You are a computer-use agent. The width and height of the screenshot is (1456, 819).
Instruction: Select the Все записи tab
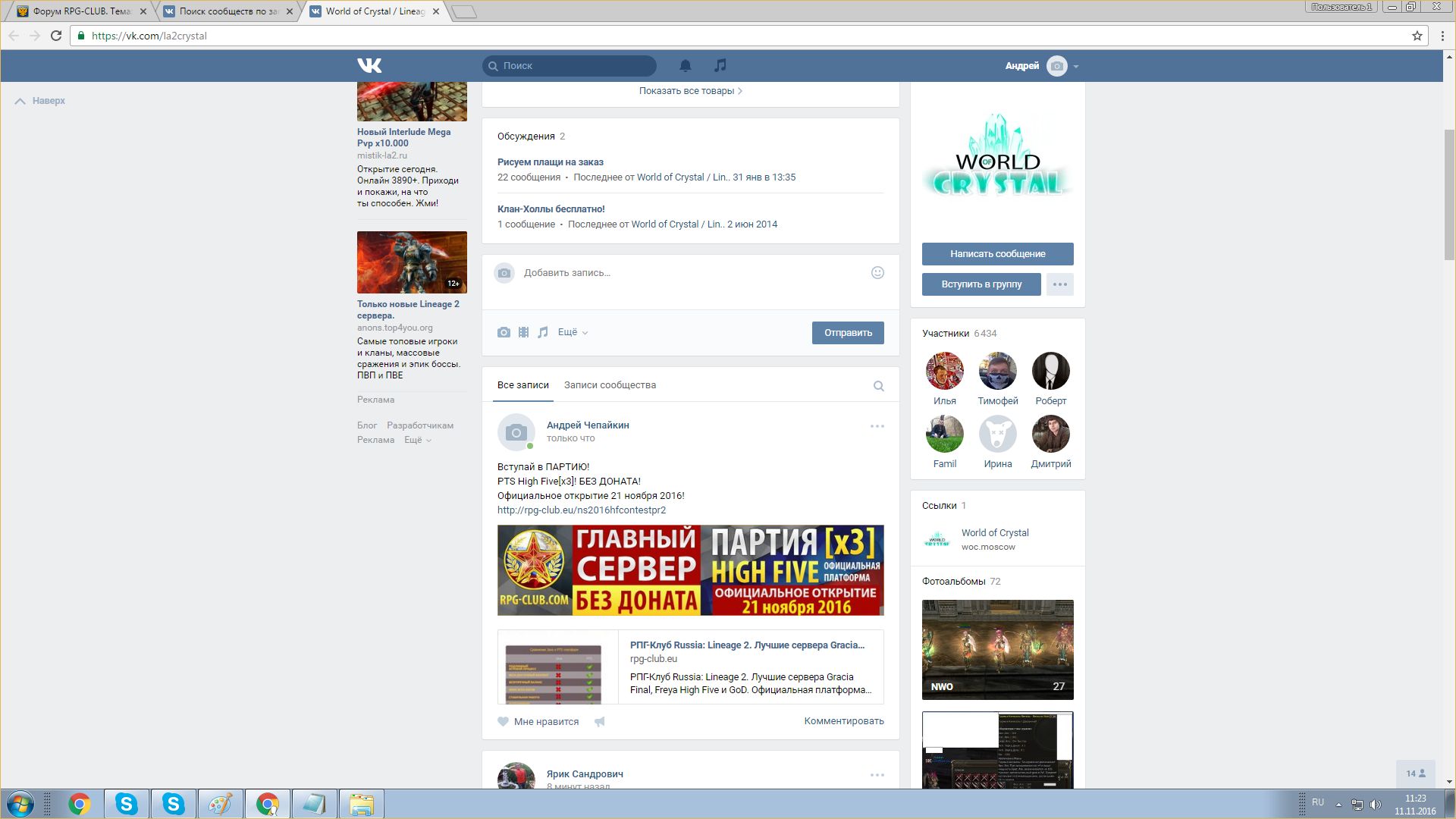522,385
